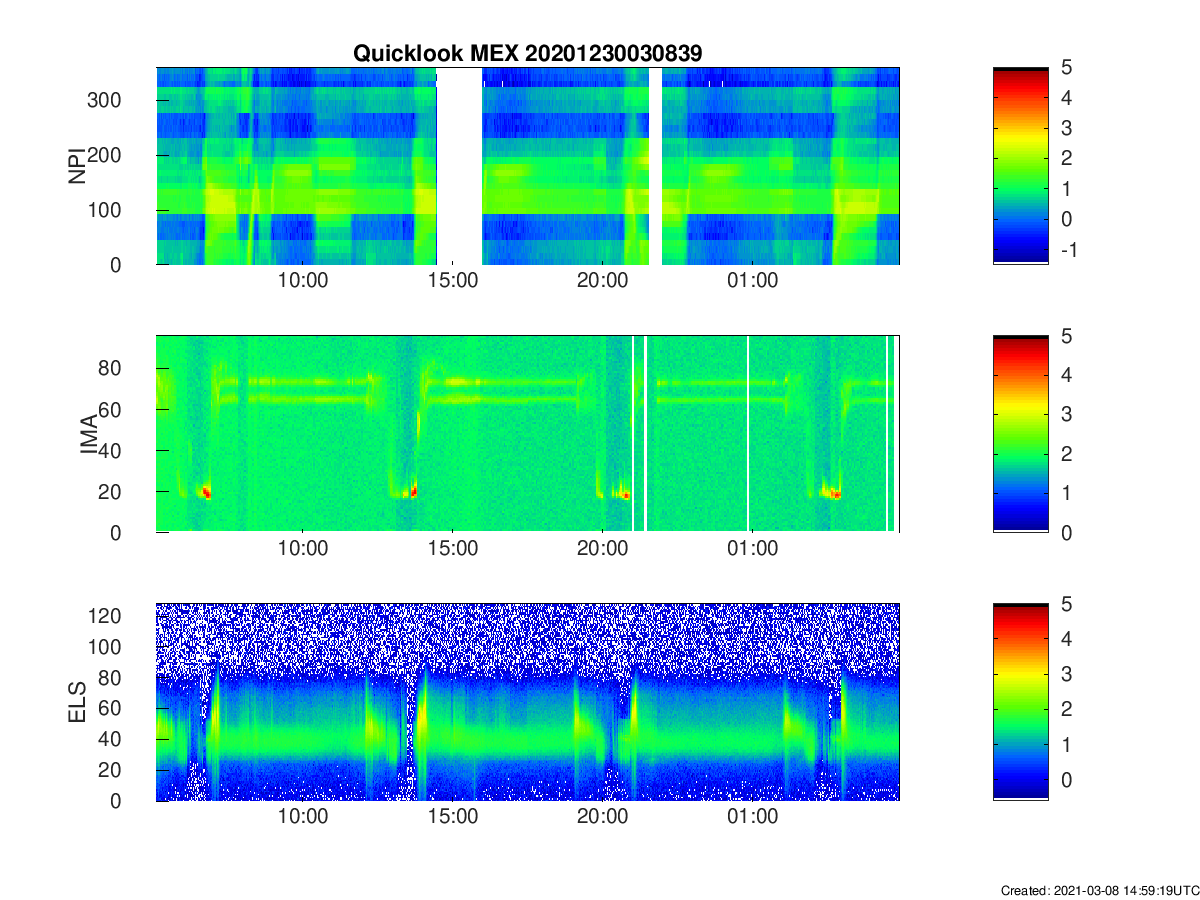Screen dimensions: 1200x900
Task: Click the "5" label on NPI colorbar
Action: 1066,68
